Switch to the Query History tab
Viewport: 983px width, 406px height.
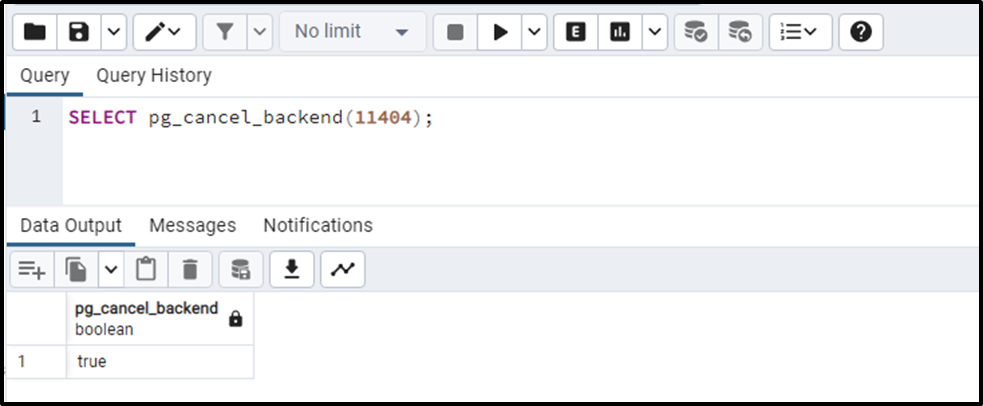[x=154, y=75]
